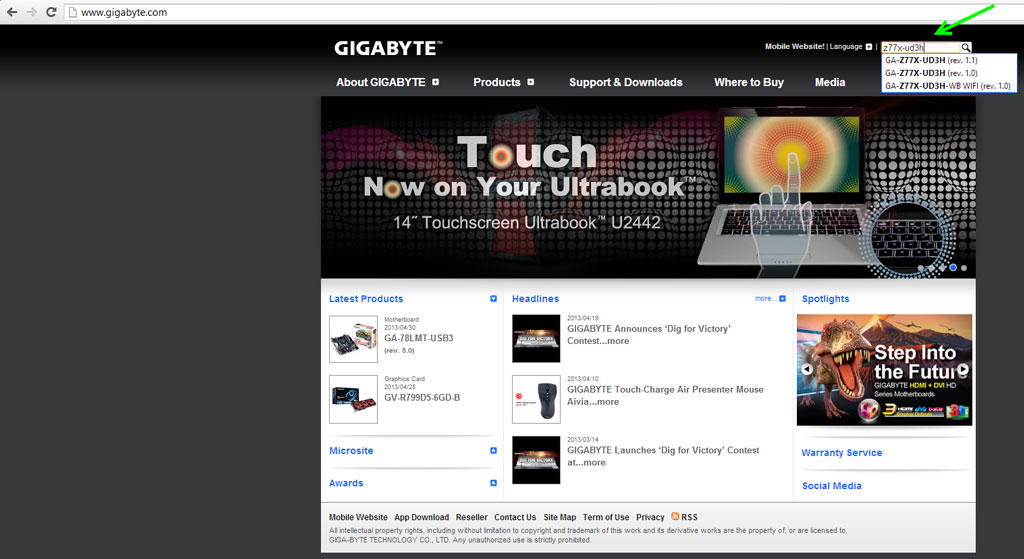
Task: Open the Support & Downloads menu
Action: (625, 82)
